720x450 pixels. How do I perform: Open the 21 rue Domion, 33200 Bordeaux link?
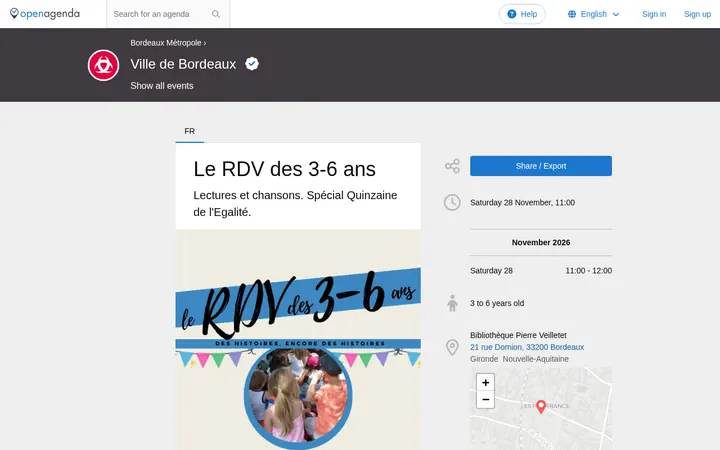[x=527, y=347]
